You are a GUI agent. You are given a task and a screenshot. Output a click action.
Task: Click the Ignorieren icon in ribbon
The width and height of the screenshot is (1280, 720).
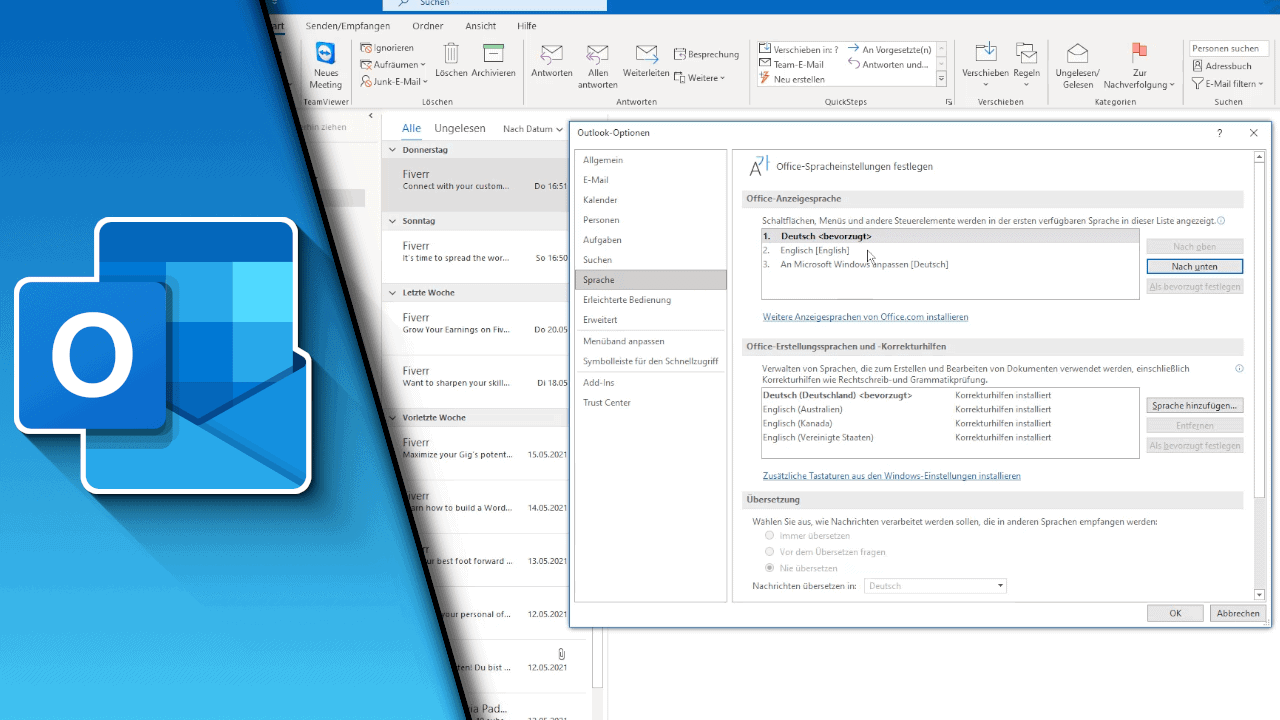point(366,48)
